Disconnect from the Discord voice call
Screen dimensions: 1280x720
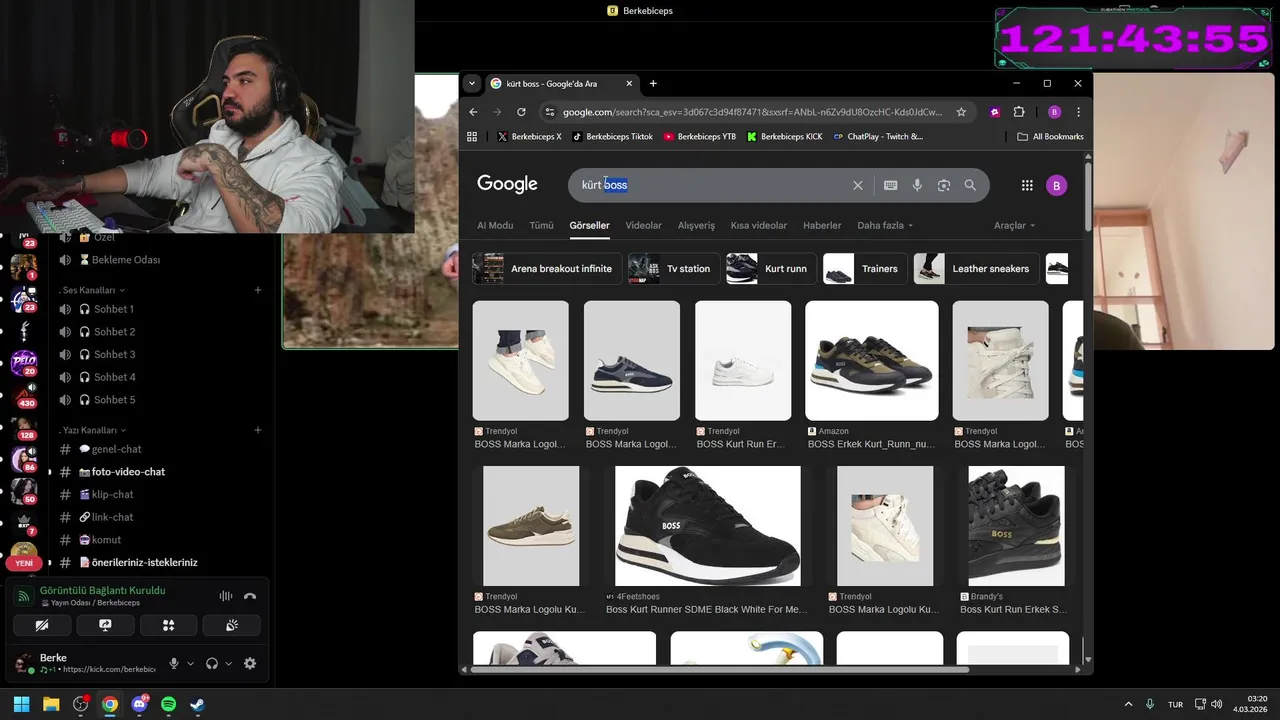click(250, 596)
